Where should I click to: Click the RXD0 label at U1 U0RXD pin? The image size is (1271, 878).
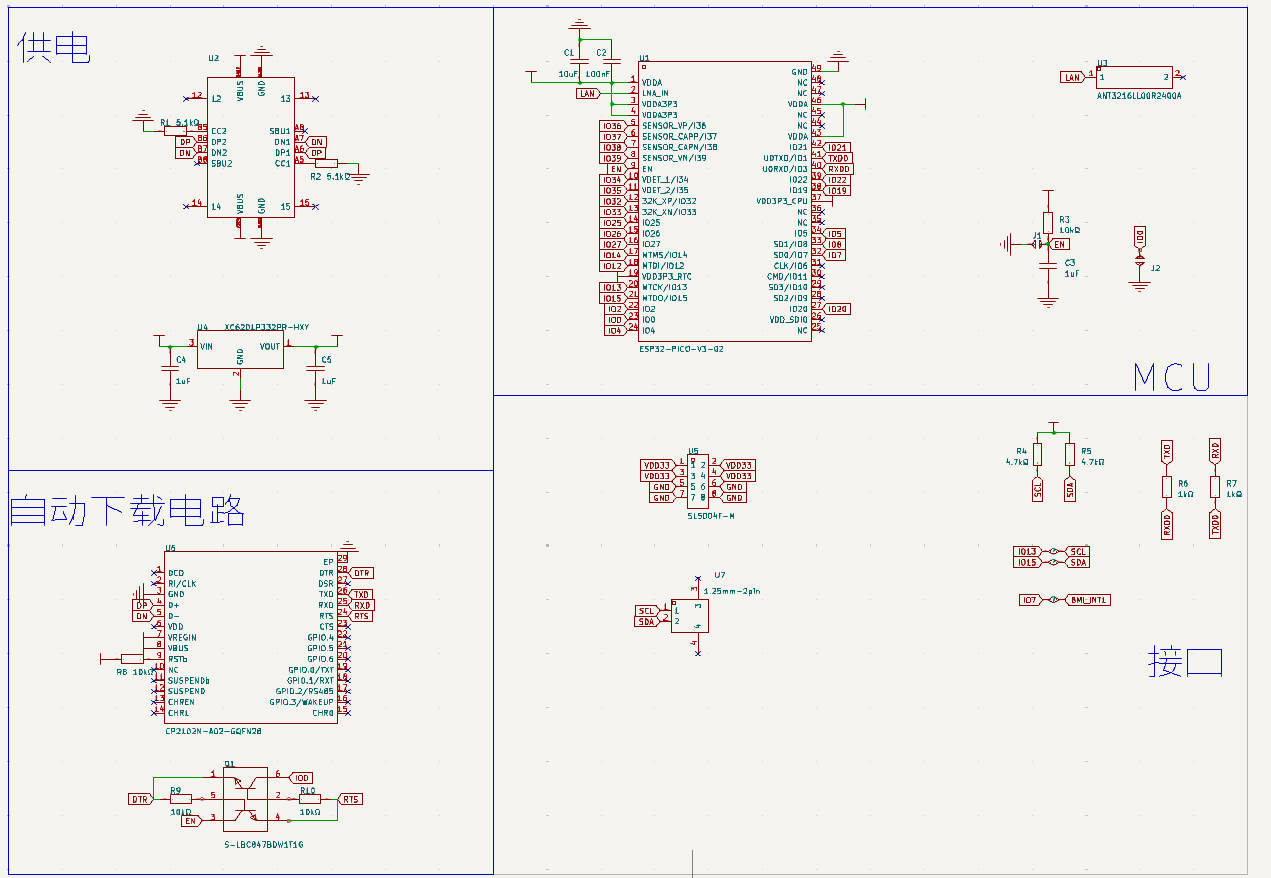point(838,169)
